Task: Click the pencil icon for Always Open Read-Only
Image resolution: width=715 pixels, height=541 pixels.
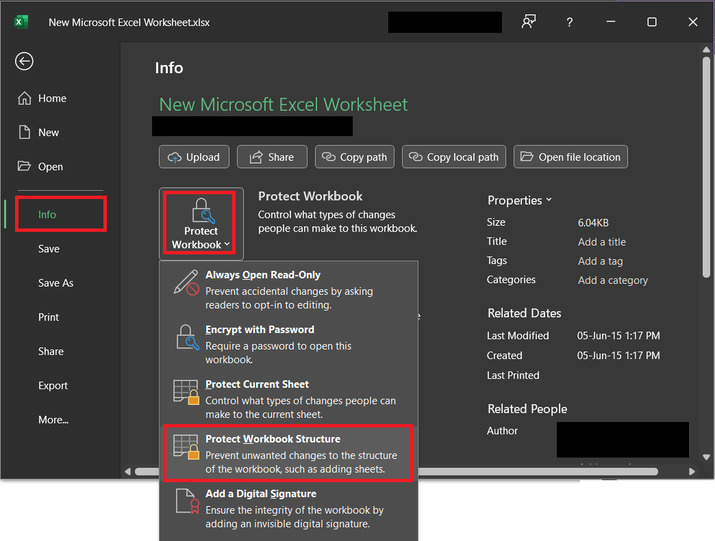Action: pos(186,282)
